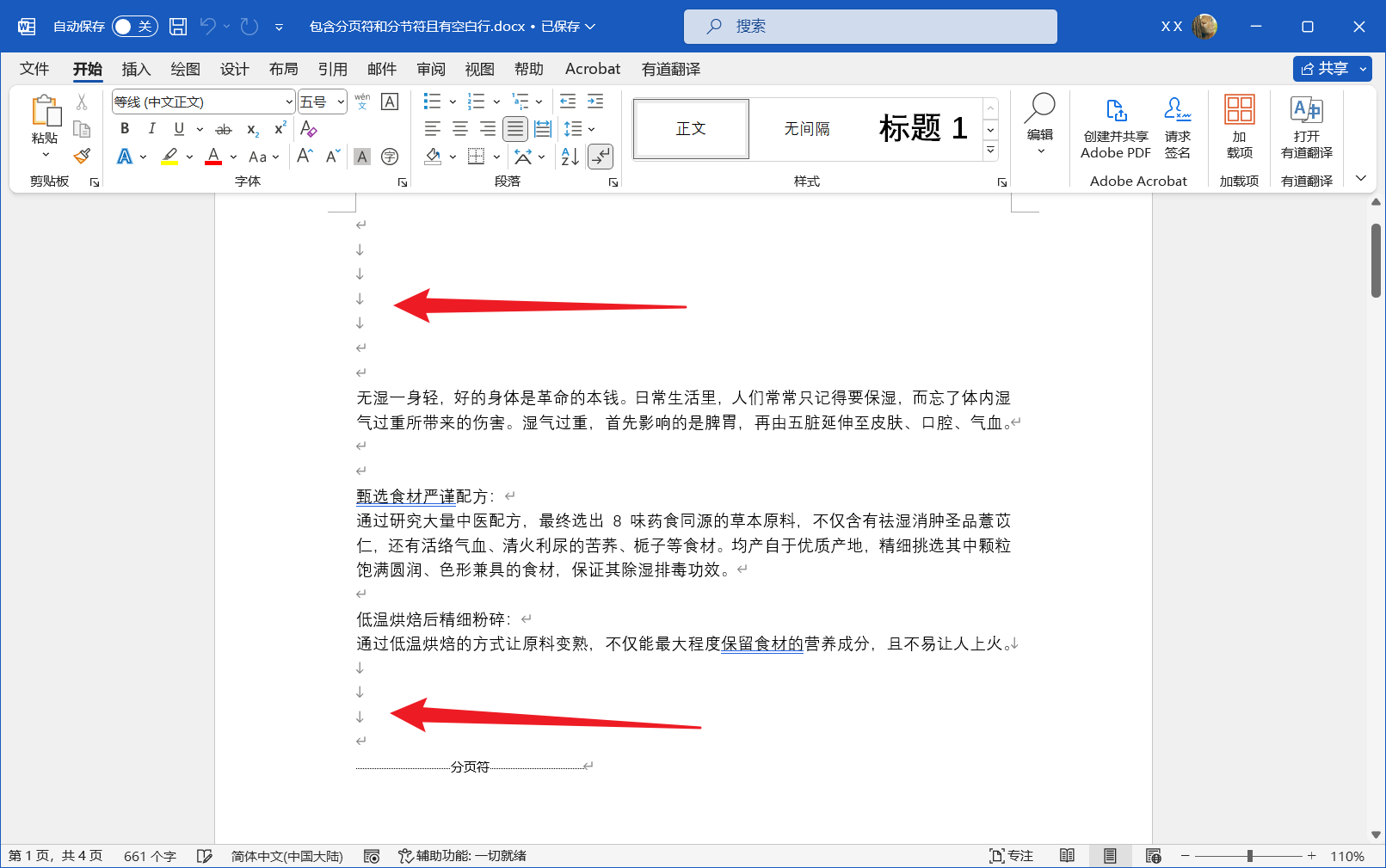
Task: Open Youdao Translate icon
Action: (1307, 127)
